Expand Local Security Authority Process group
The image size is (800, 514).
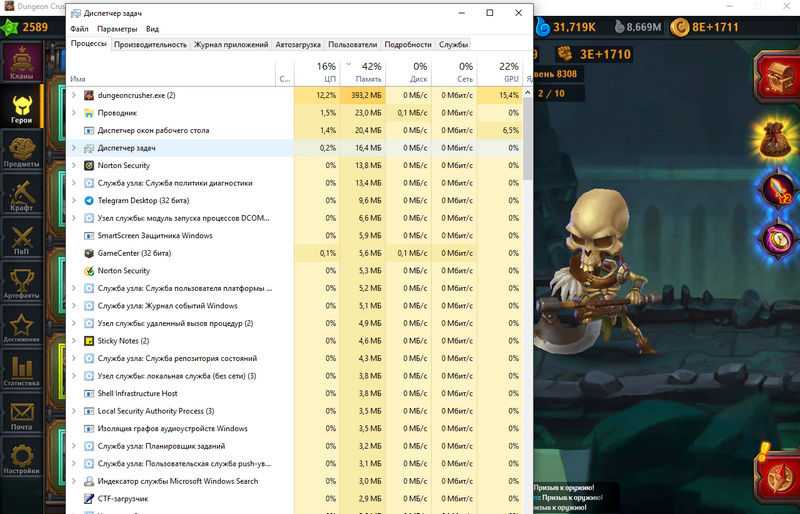(x=73, y=411)
